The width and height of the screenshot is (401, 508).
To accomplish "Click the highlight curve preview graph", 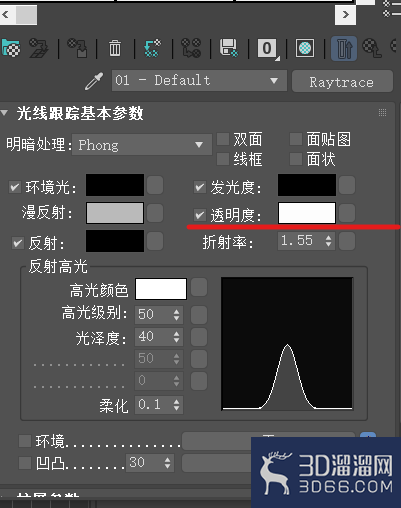I will (x=287, y=343).
